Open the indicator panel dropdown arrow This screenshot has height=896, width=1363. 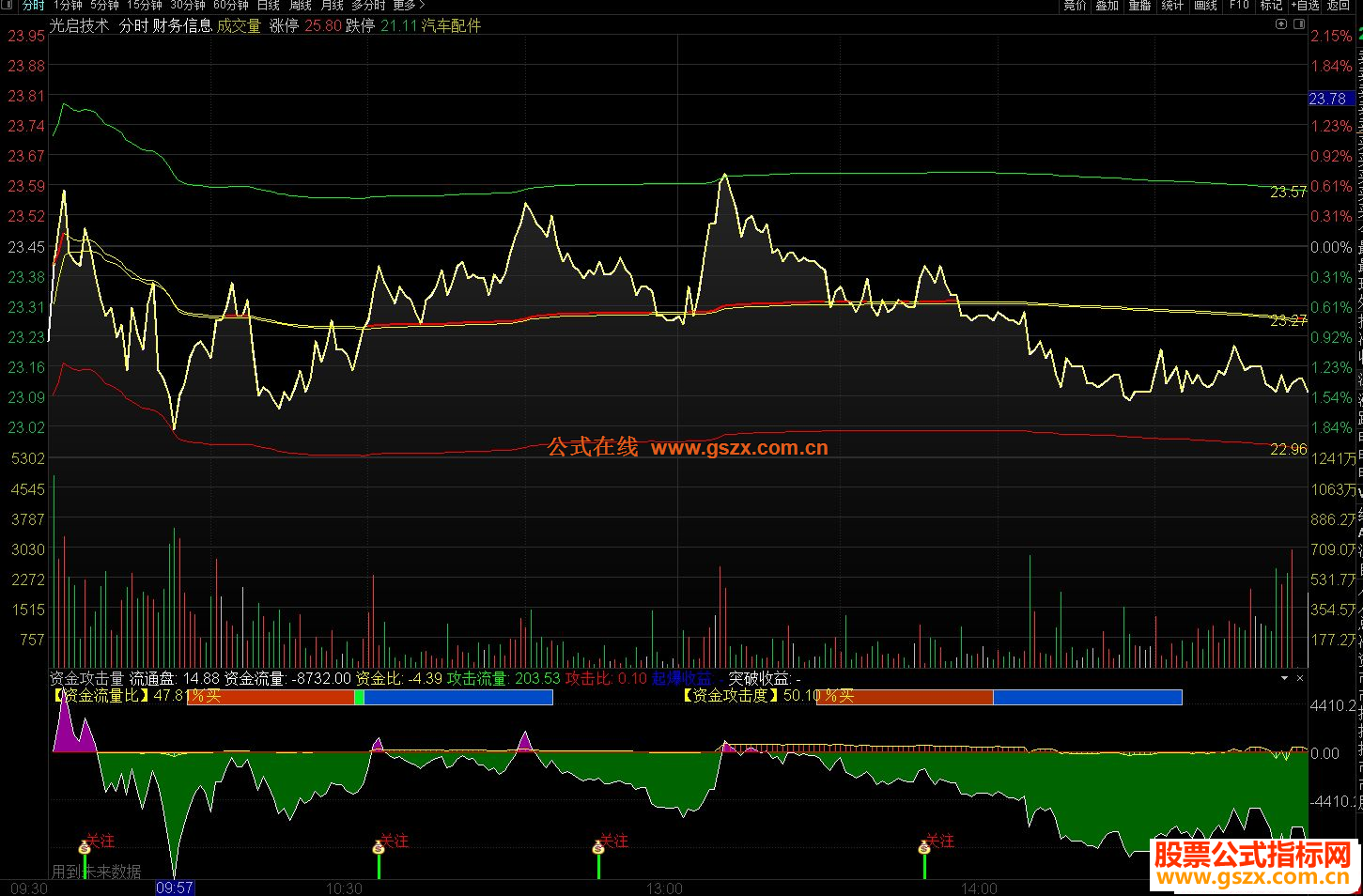click(1284, 678)
